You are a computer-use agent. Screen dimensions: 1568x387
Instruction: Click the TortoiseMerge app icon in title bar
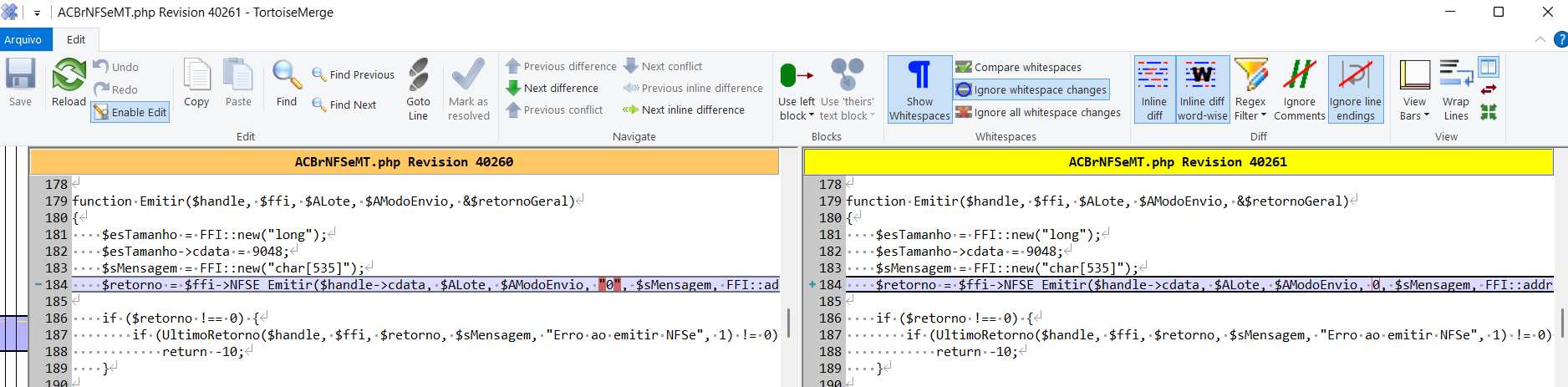[10, 12]
